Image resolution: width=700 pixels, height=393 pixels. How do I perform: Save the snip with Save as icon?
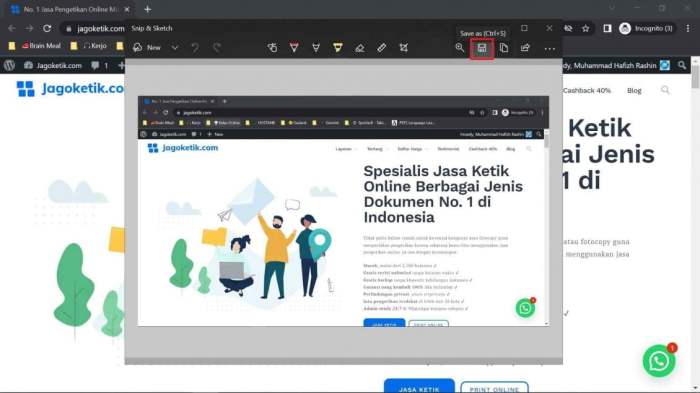(482, 48)
